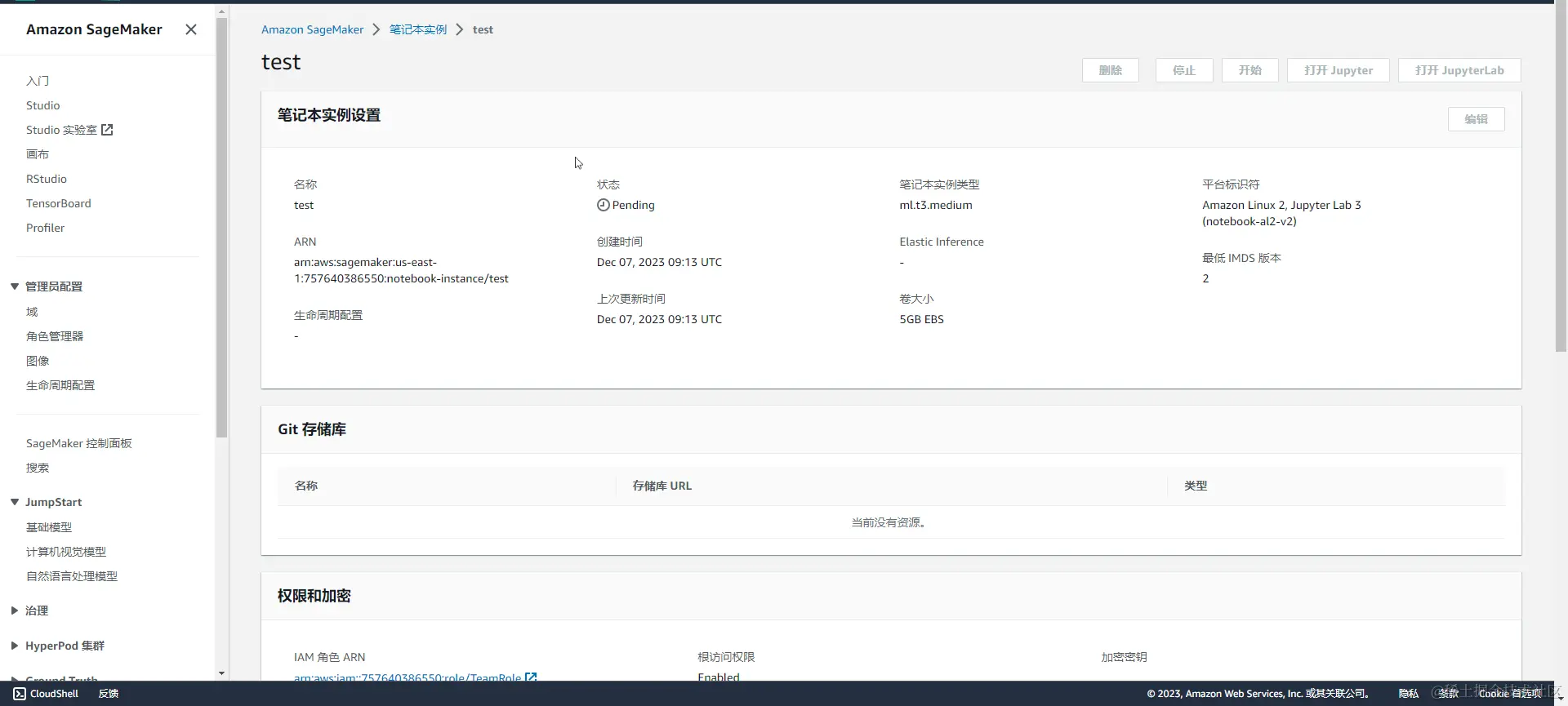Click the CloudShell terminal icon
The height and width of the screenshot is (706, 1568).
[20, 694]
